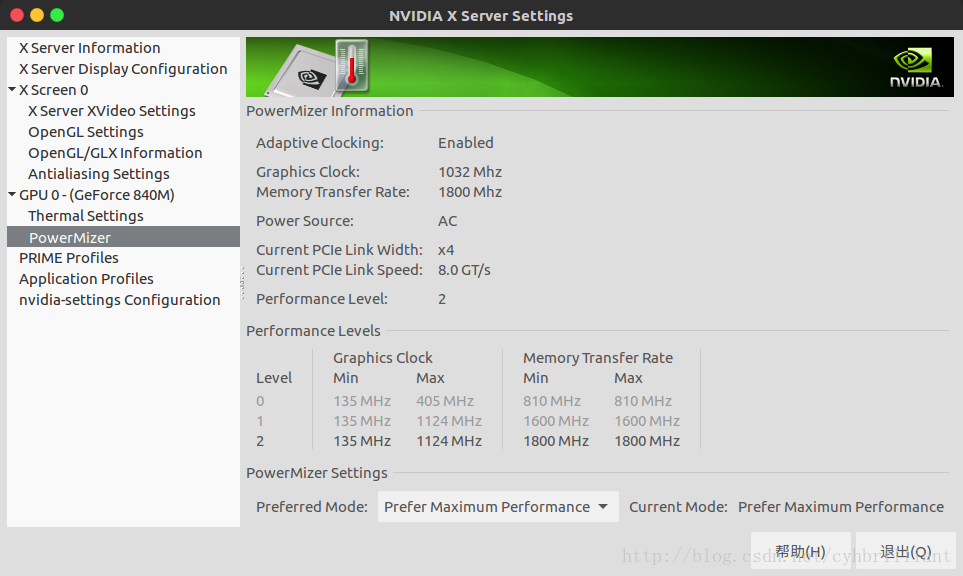Click the Graphics Clock column header
Screen dimensions: 963x576
pyautogui.click(x=383, y=358)
